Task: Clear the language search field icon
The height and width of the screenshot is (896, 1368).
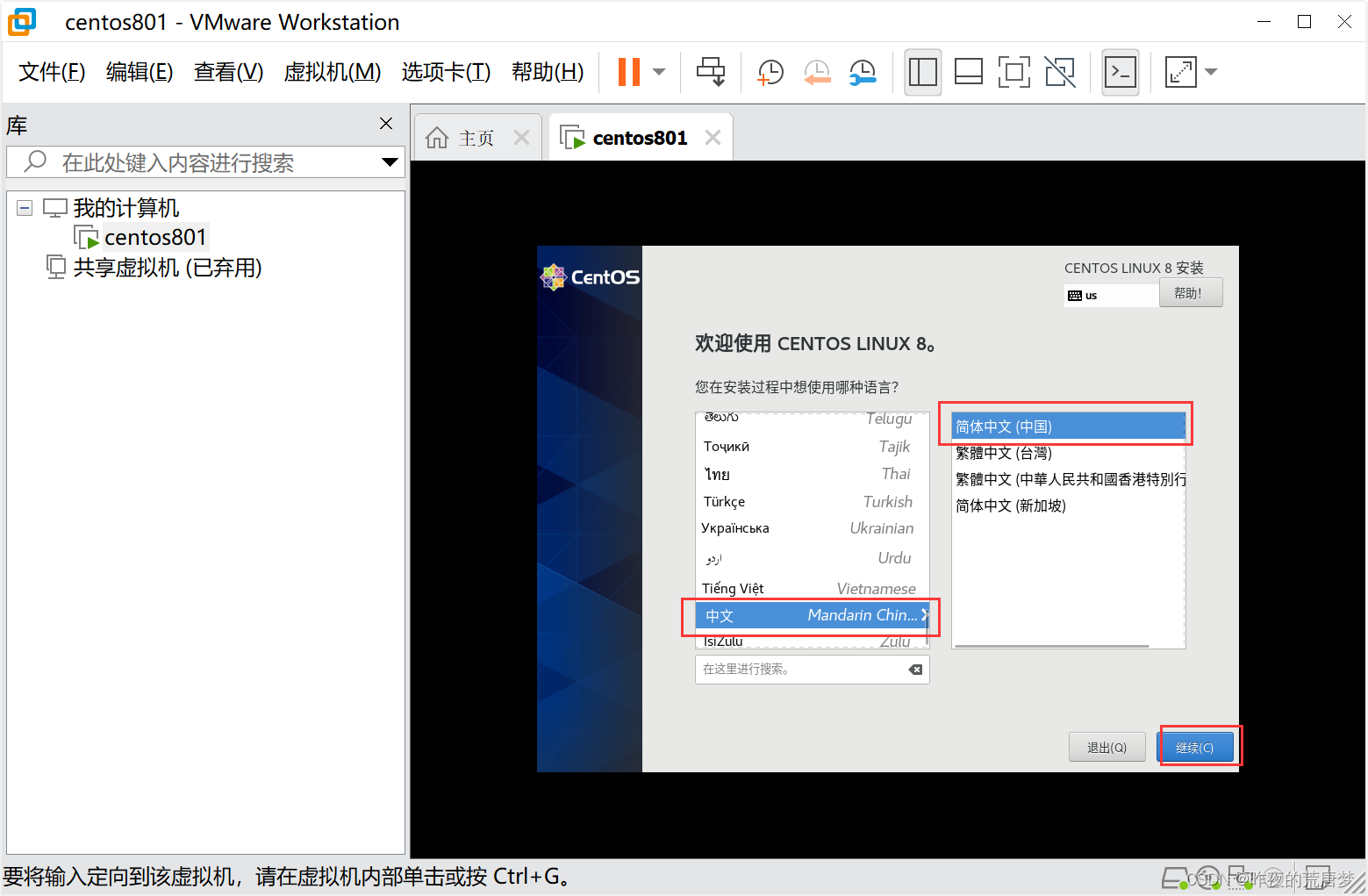Action: point(915,670)
